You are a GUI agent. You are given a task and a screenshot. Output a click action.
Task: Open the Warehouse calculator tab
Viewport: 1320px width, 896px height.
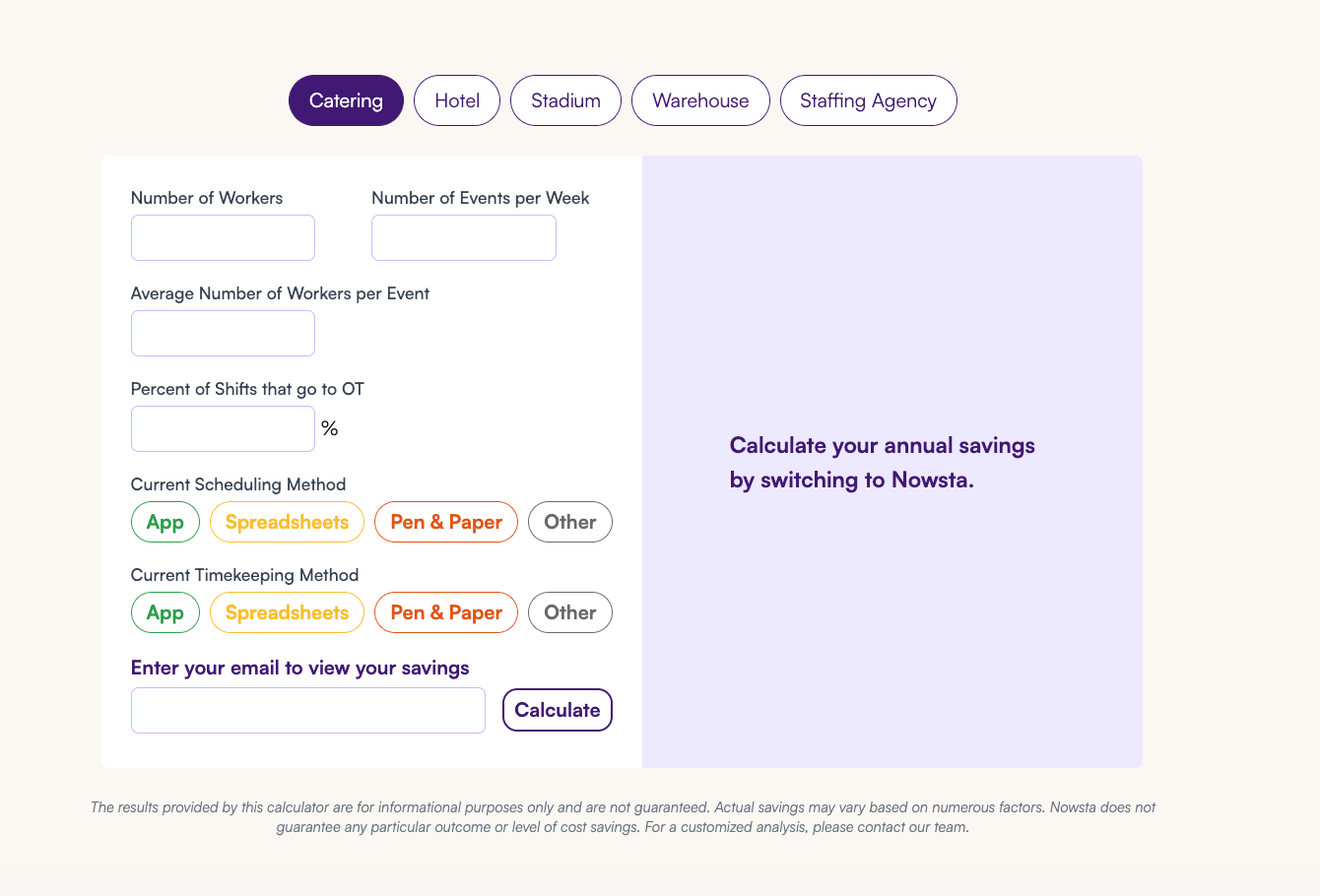click(x=700, y=99)
